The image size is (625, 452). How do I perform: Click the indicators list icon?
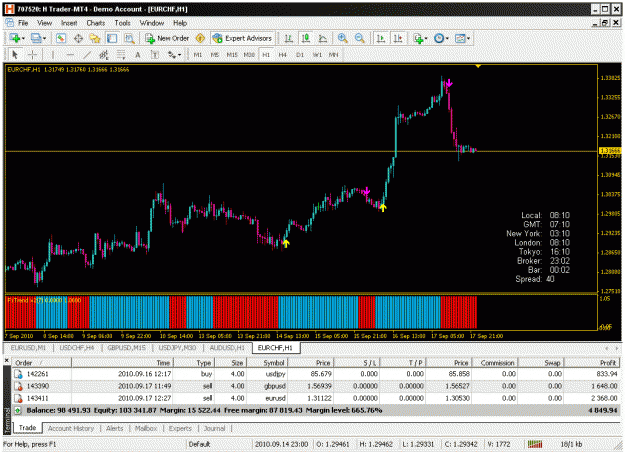pyautogui.click(x=418, y=38)
